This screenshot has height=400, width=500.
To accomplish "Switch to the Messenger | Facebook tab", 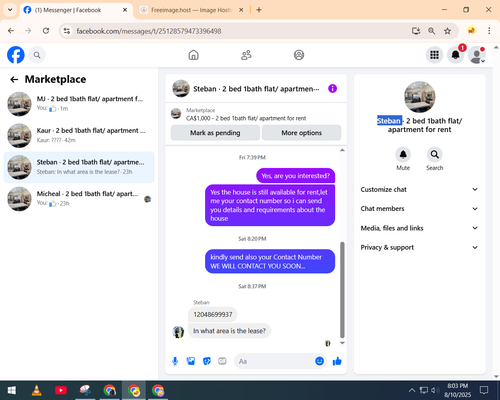I will (75, 10).
